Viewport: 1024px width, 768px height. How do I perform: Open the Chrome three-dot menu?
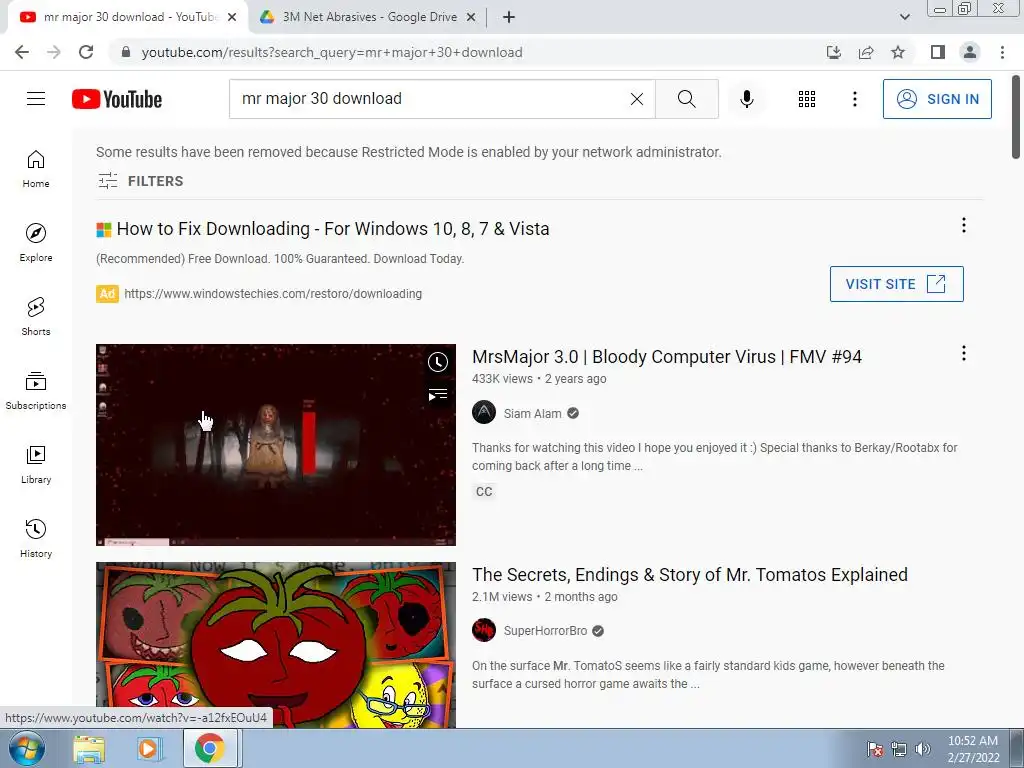click(1002, 52)
